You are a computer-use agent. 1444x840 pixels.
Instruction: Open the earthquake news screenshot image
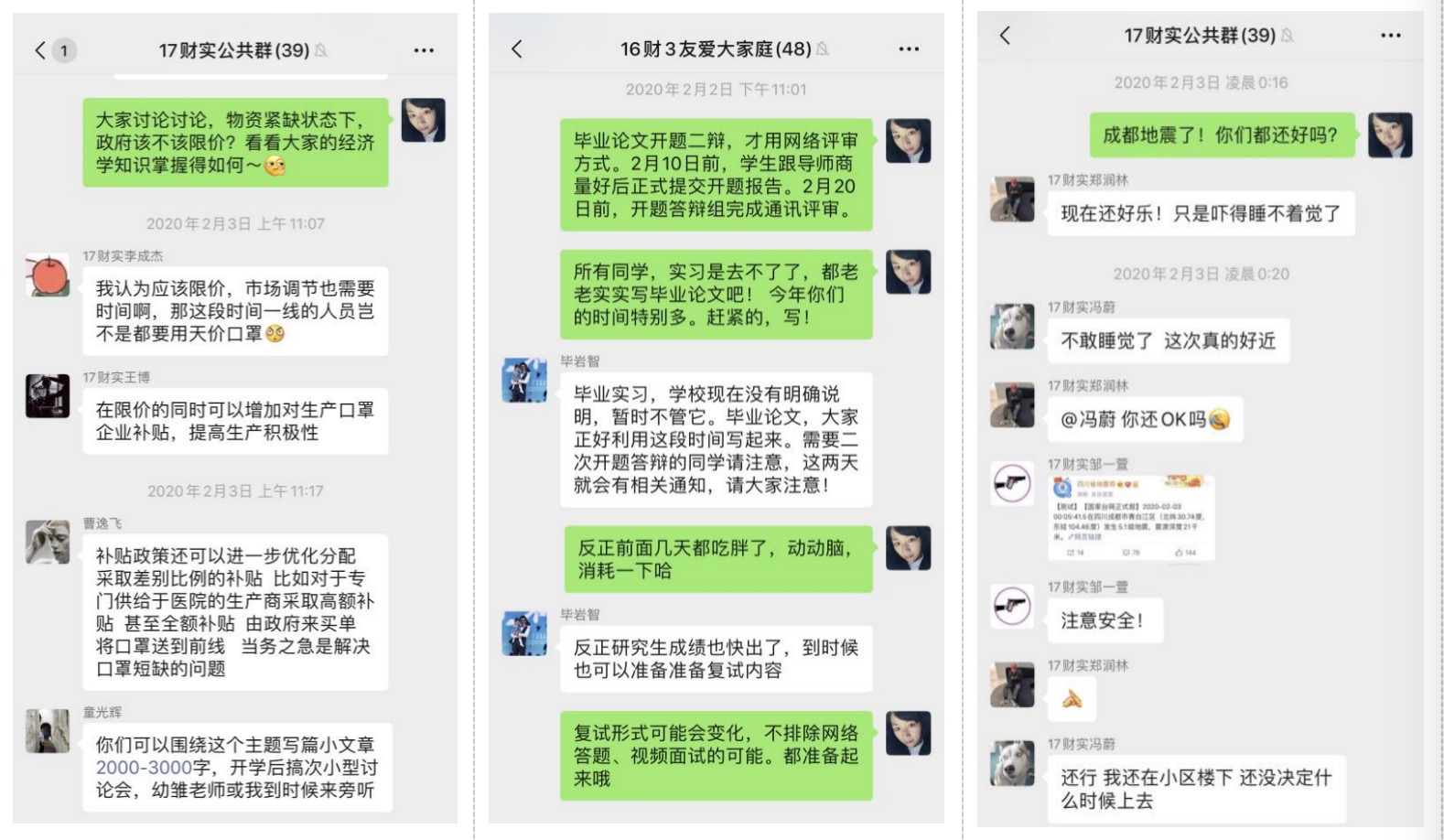pos(1131,518)
